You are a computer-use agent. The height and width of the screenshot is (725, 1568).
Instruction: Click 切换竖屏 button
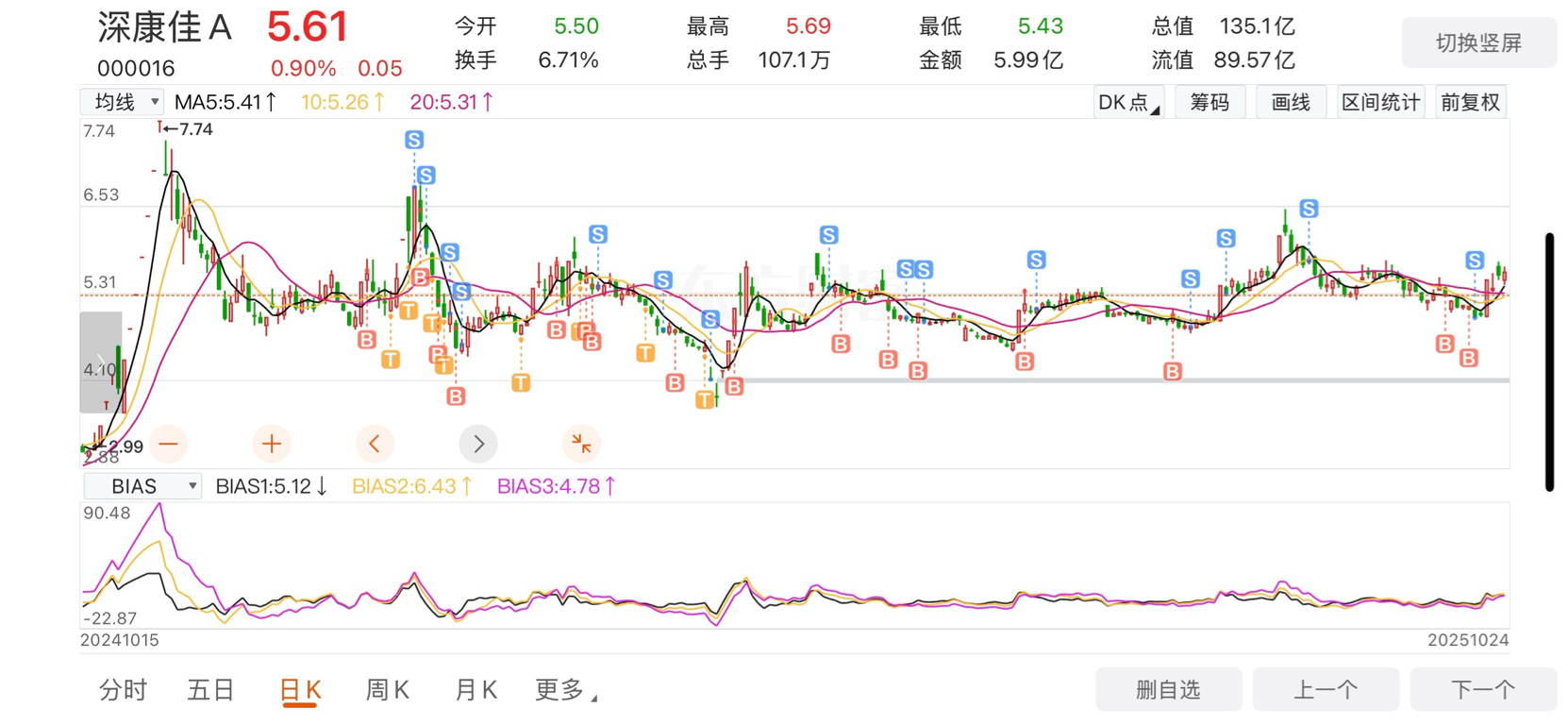pyautogui.click(x=1478, y=42)
